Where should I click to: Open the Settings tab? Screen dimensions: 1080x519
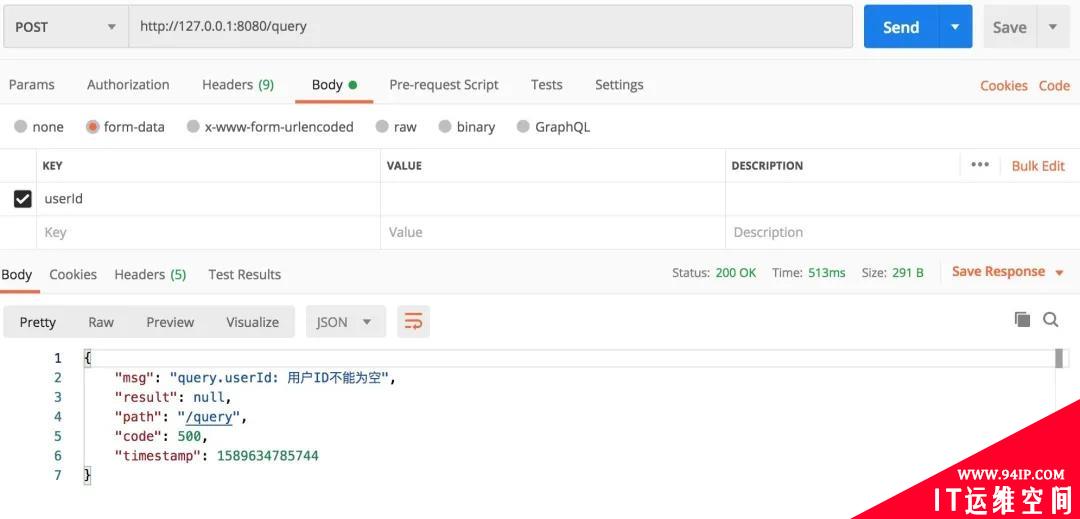click(619, 85)
